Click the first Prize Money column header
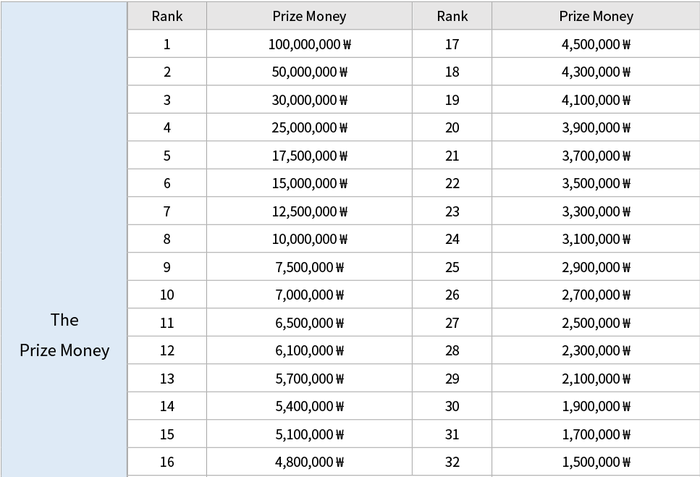The width and height of the screenshot is (700, 477). [308, 16]
